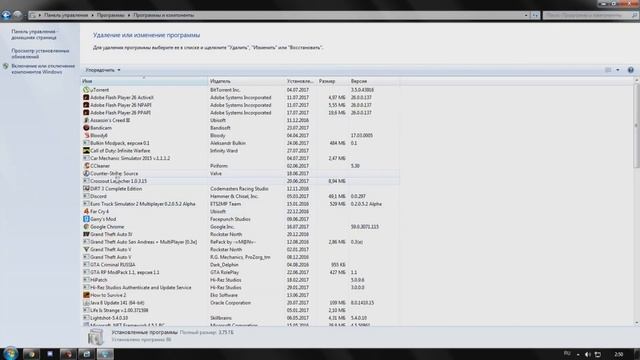640x360 pixels.
Task: Open the help question-mark icon
Action: tap(631, 70)
